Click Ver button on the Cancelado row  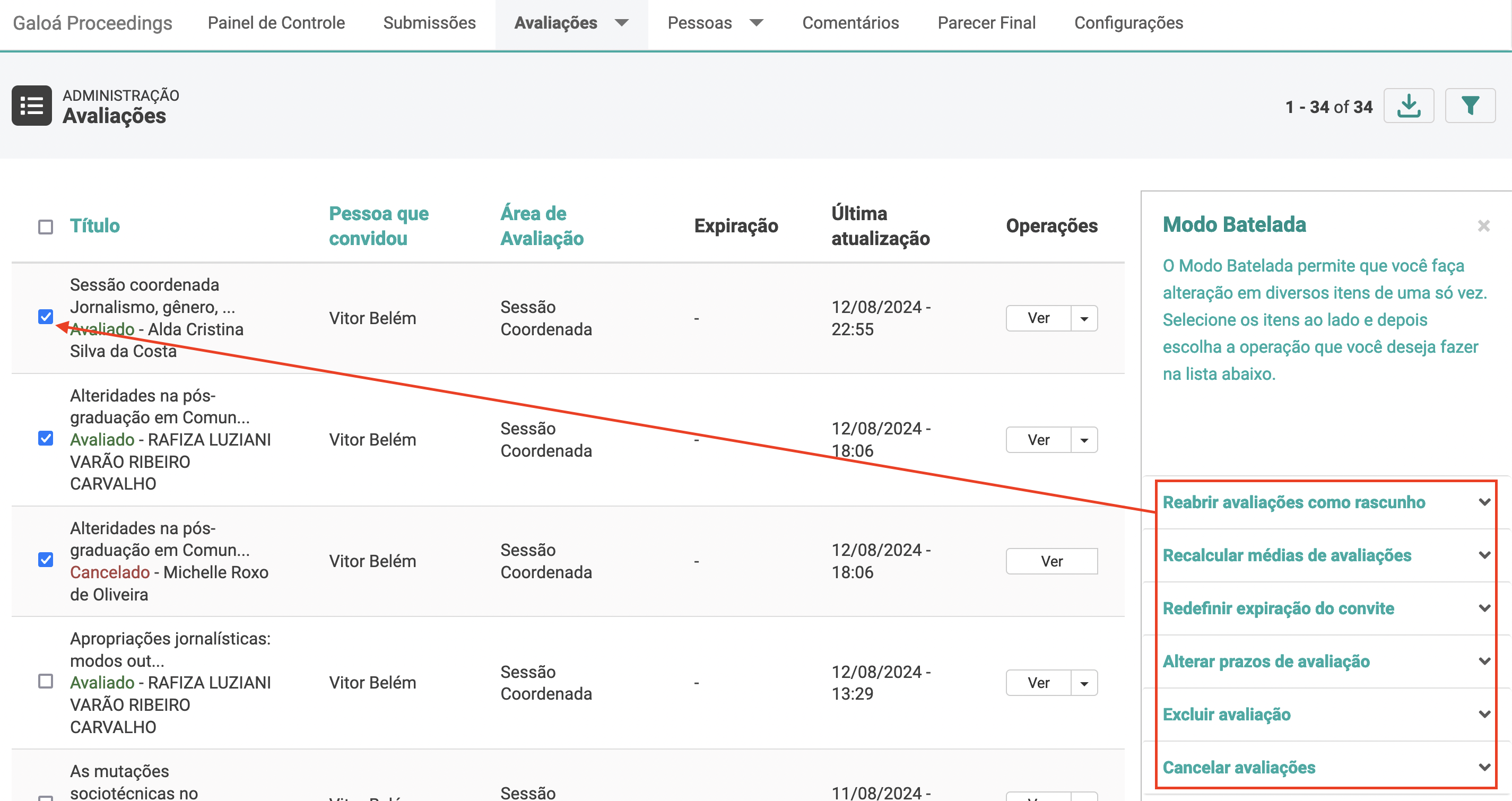coord(1052,562)
